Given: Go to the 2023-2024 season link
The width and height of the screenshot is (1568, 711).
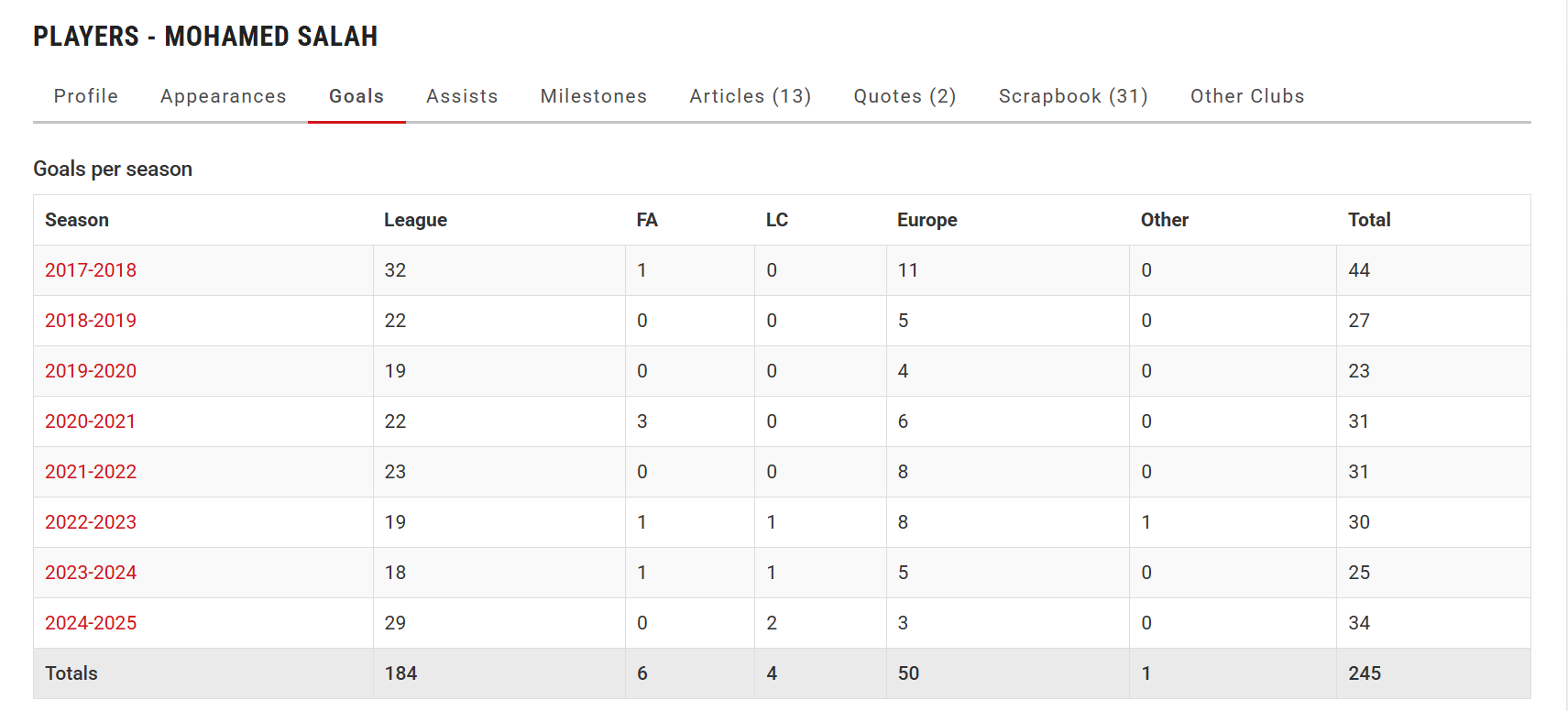Looking at the screenshot, I should point(91,573).
